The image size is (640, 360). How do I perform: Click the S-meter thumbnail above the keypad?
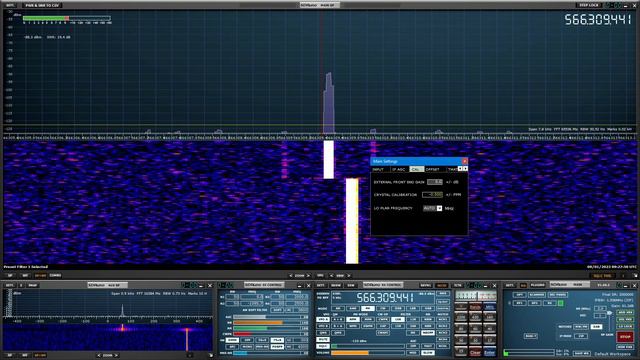tap(476, 296)
